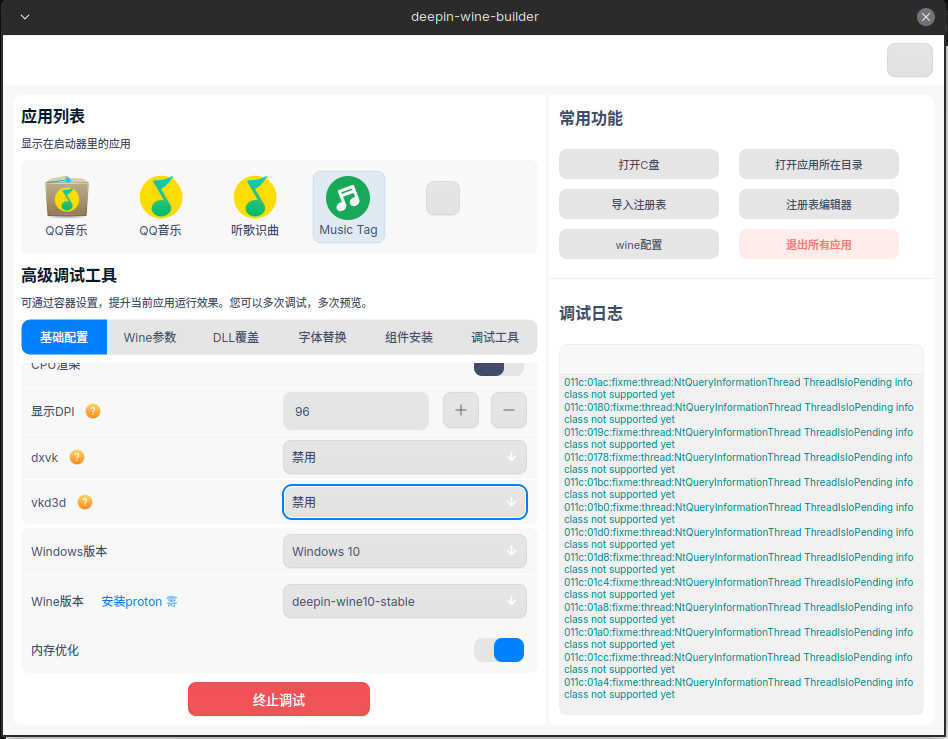Open wine配置 settings

point(638,244)
